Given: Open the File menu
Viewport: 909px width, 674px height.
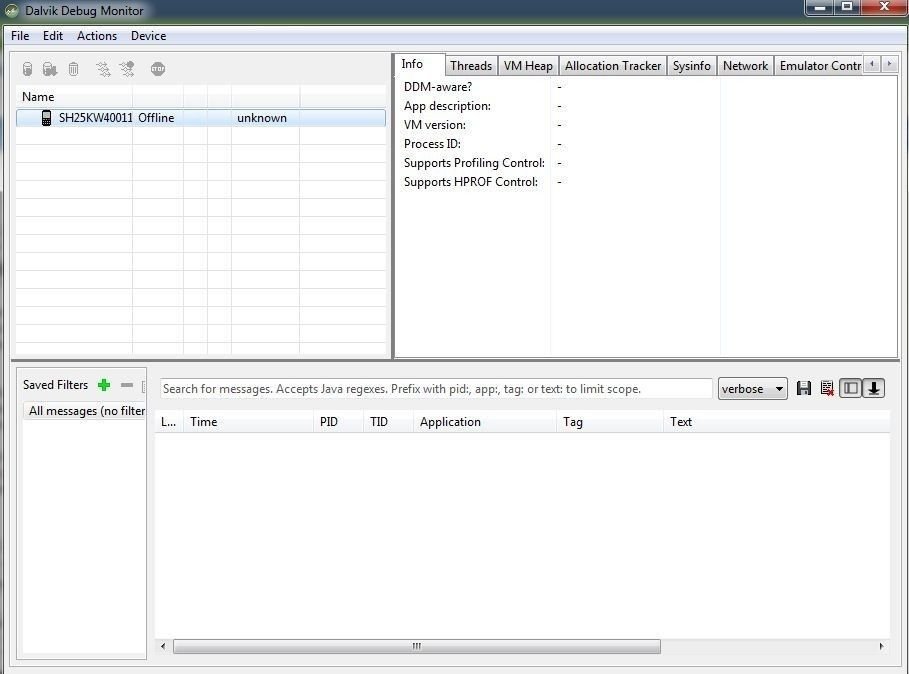Looking at the screenshot, I should (20, 36).
